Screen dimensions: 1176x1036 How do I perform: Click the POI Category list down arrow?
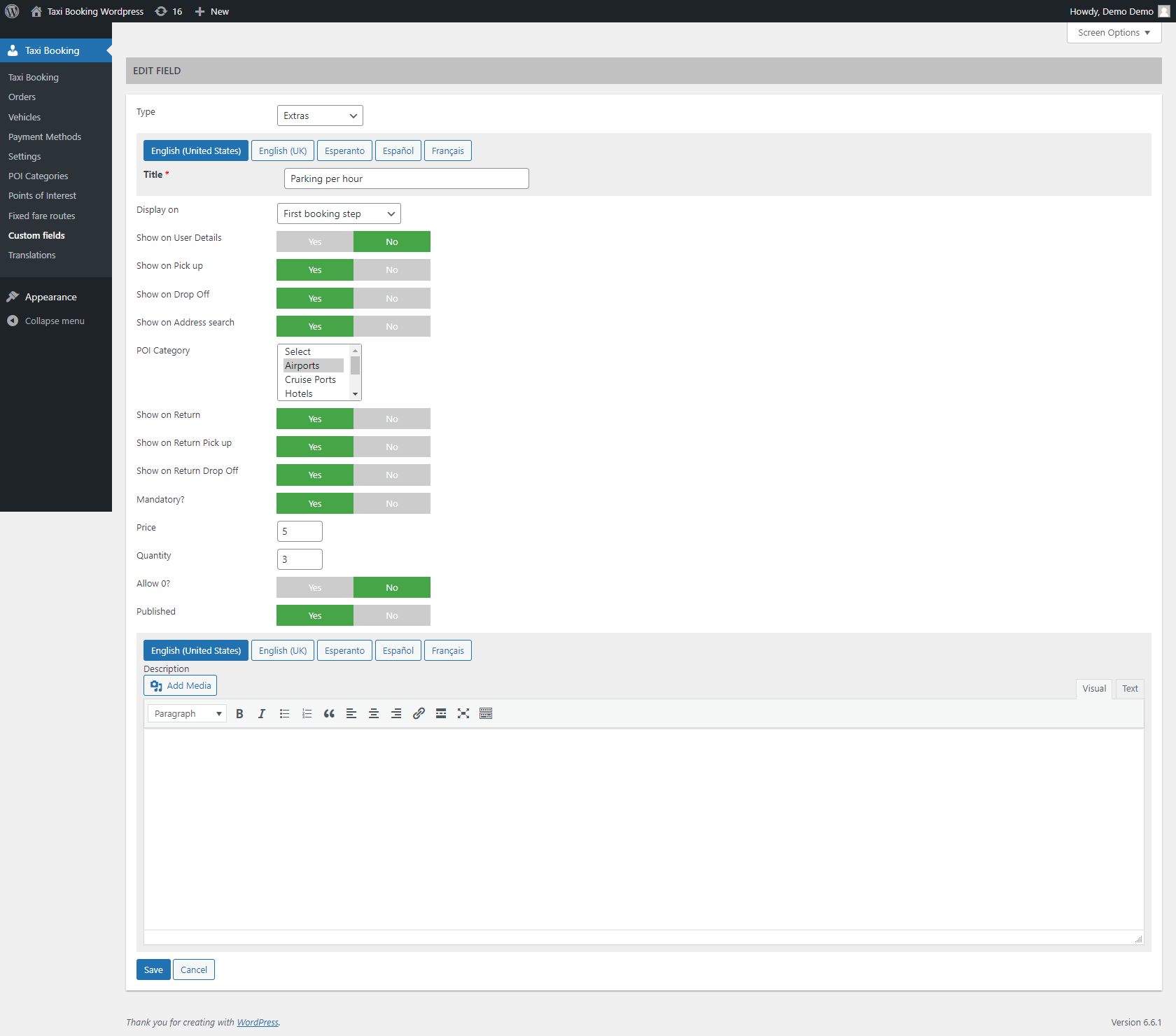click(x=356, y=394)
